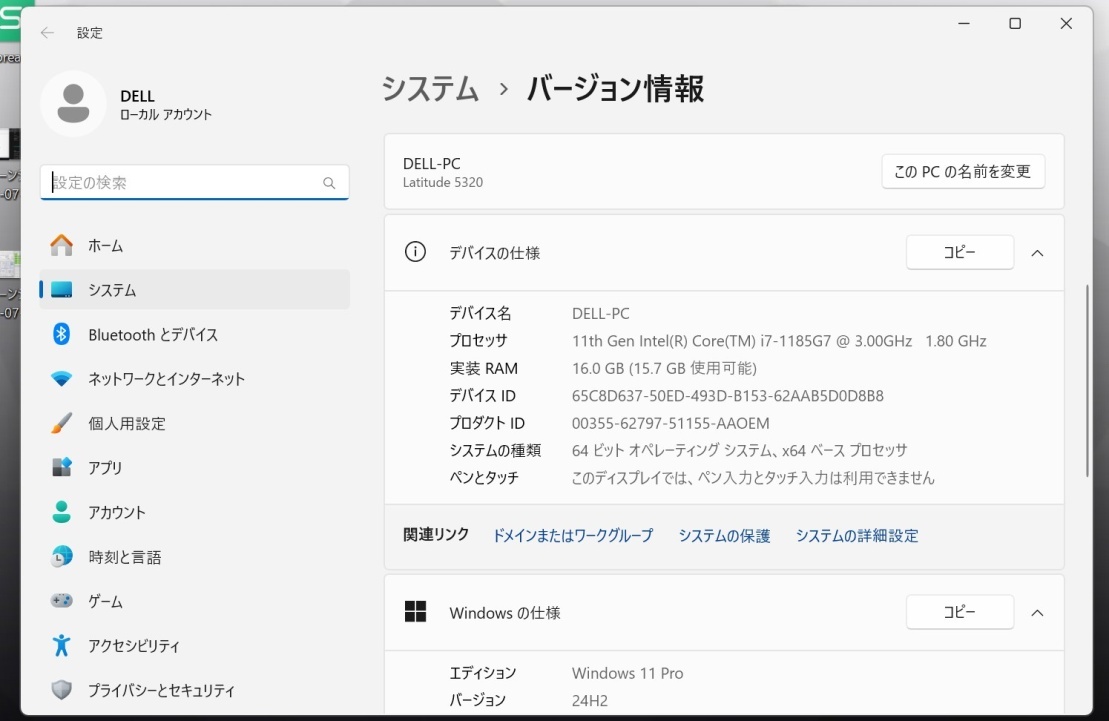
Task: Click system type value 64 ビット オペレーティング システム
Action: pyautogui.click(x=739, y=450)
